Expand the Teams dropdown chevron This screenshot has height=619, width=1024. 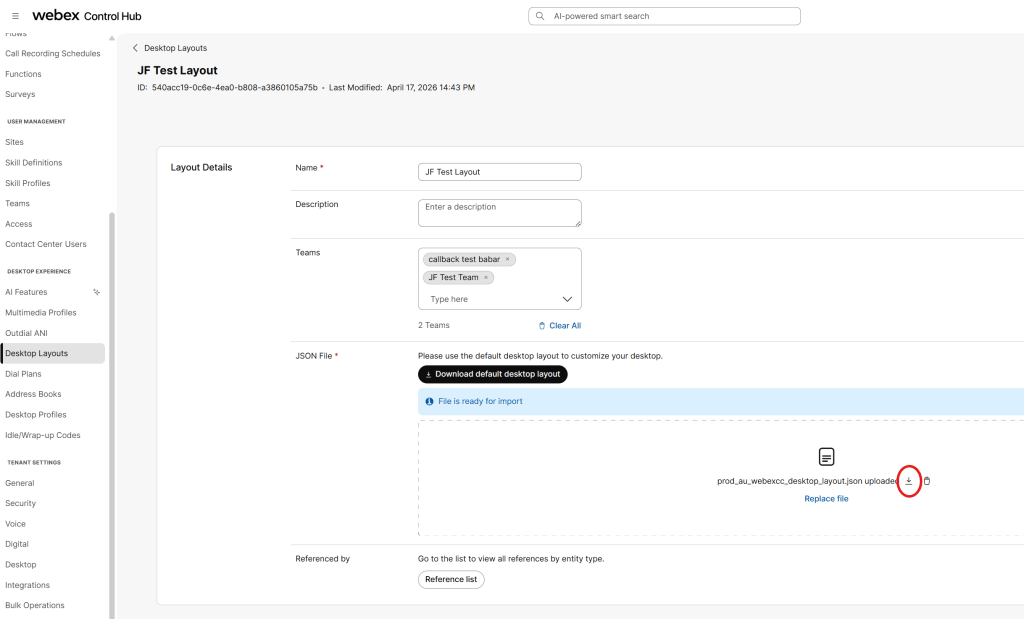pos(567,299)
